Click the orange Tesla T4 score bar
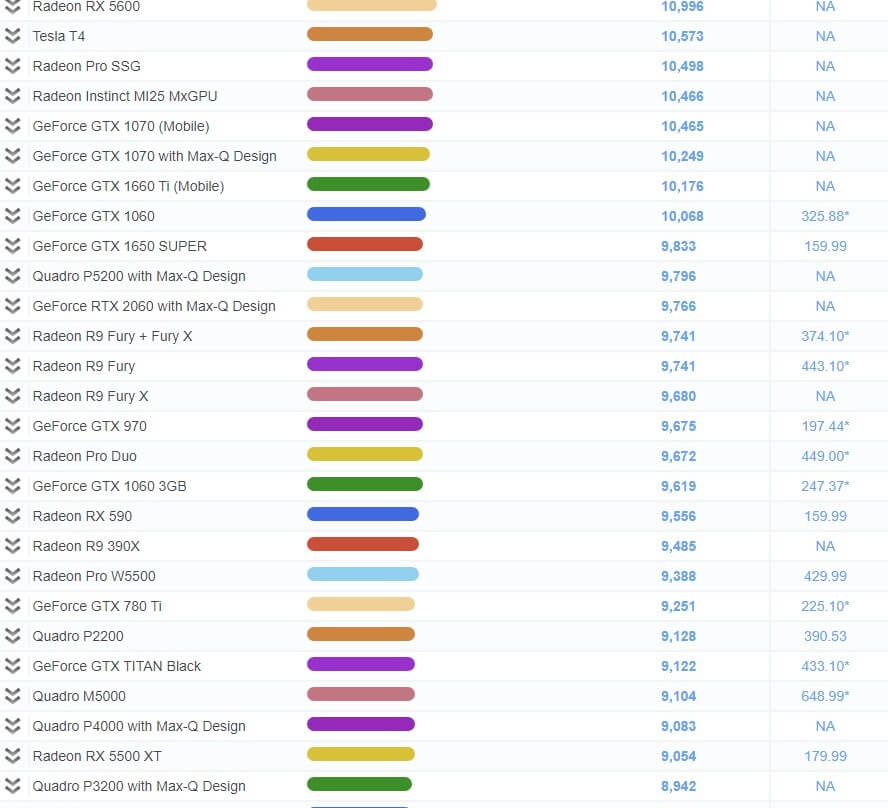Image resolution: width=888 pixels, height=808 pixels. tap(370, 35)
